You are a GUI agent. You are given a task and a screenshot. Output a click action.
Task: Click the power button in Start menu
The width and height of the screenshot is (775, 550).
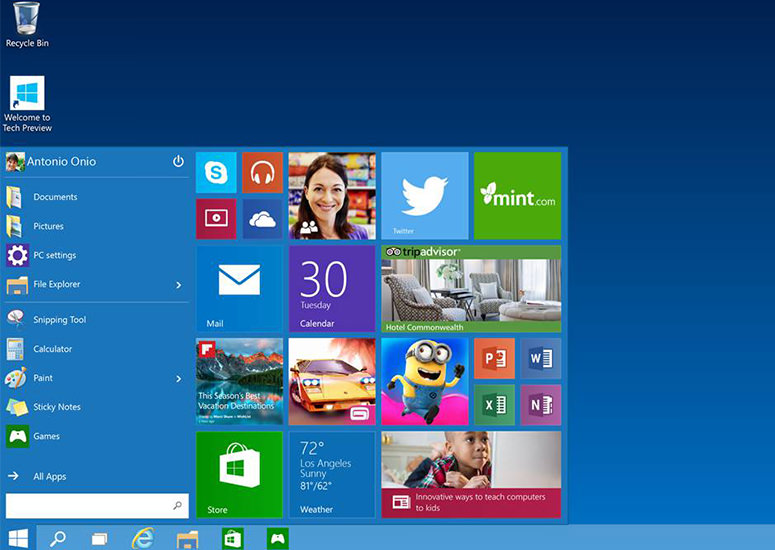tap(178, 161)
